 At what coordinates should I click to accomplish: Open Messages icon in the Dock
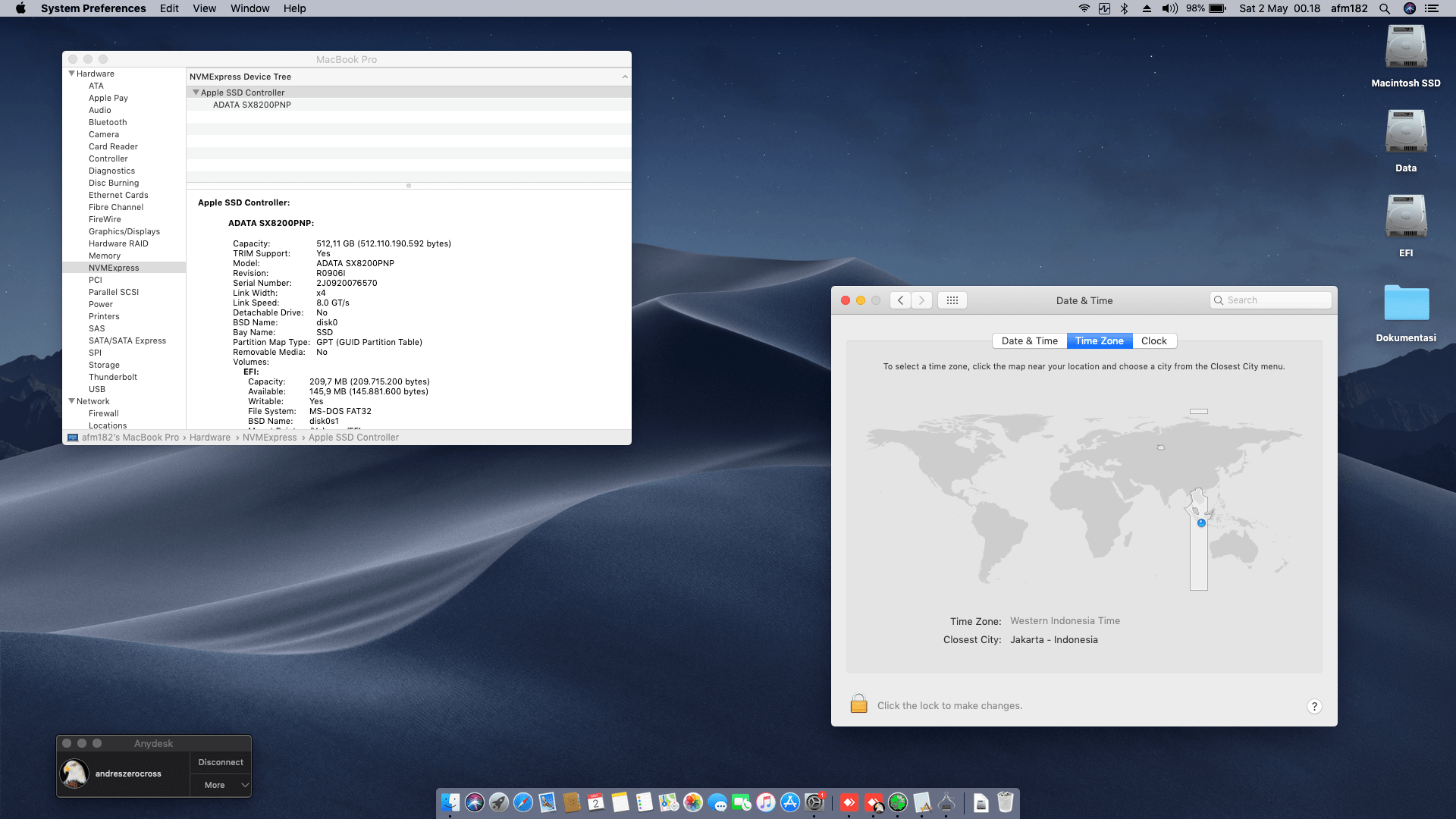point(717,802)
